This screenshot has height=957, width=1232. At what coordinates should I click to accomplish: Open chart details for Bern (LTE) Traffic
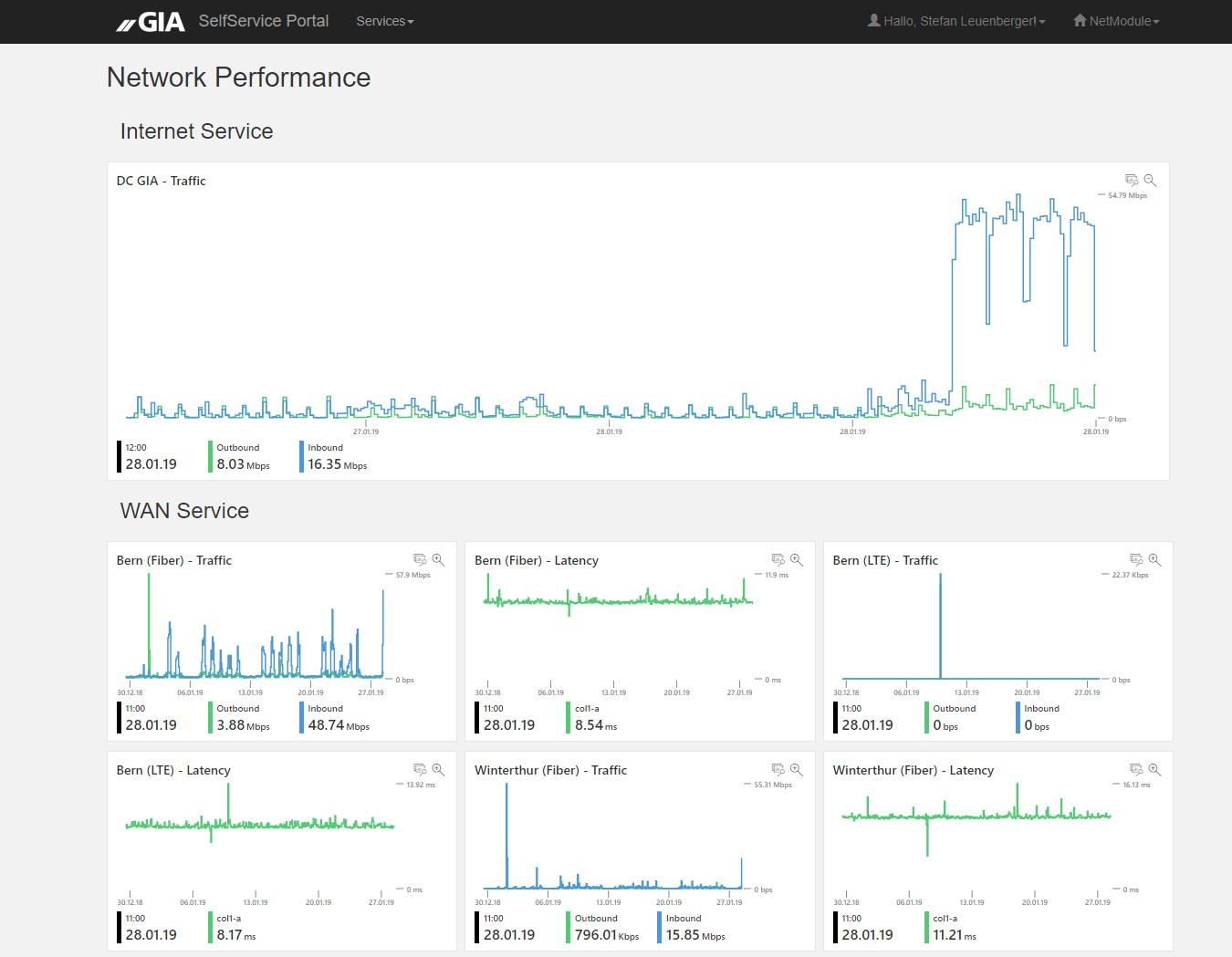[x=1136, y=560]
